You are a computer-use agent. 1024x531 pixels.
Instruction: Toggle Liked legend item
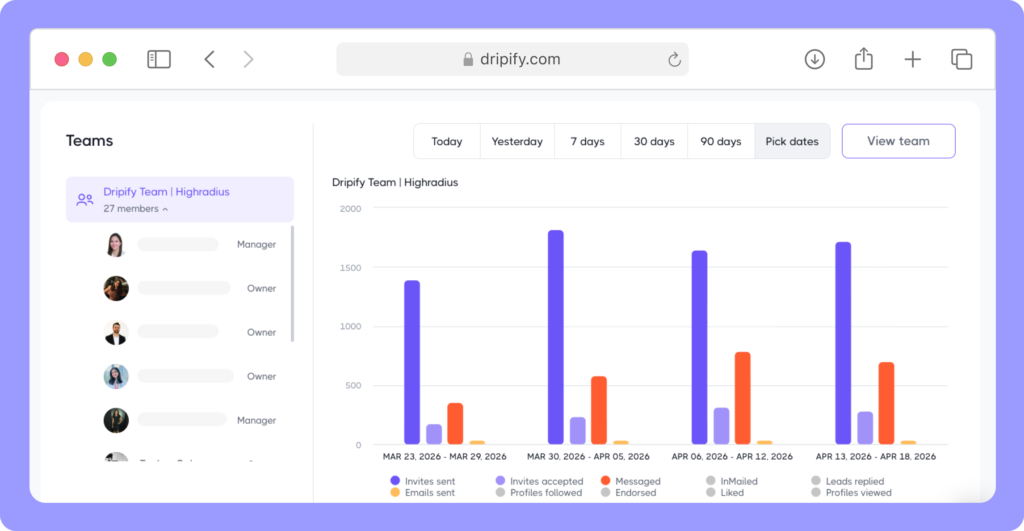[725, 492]
